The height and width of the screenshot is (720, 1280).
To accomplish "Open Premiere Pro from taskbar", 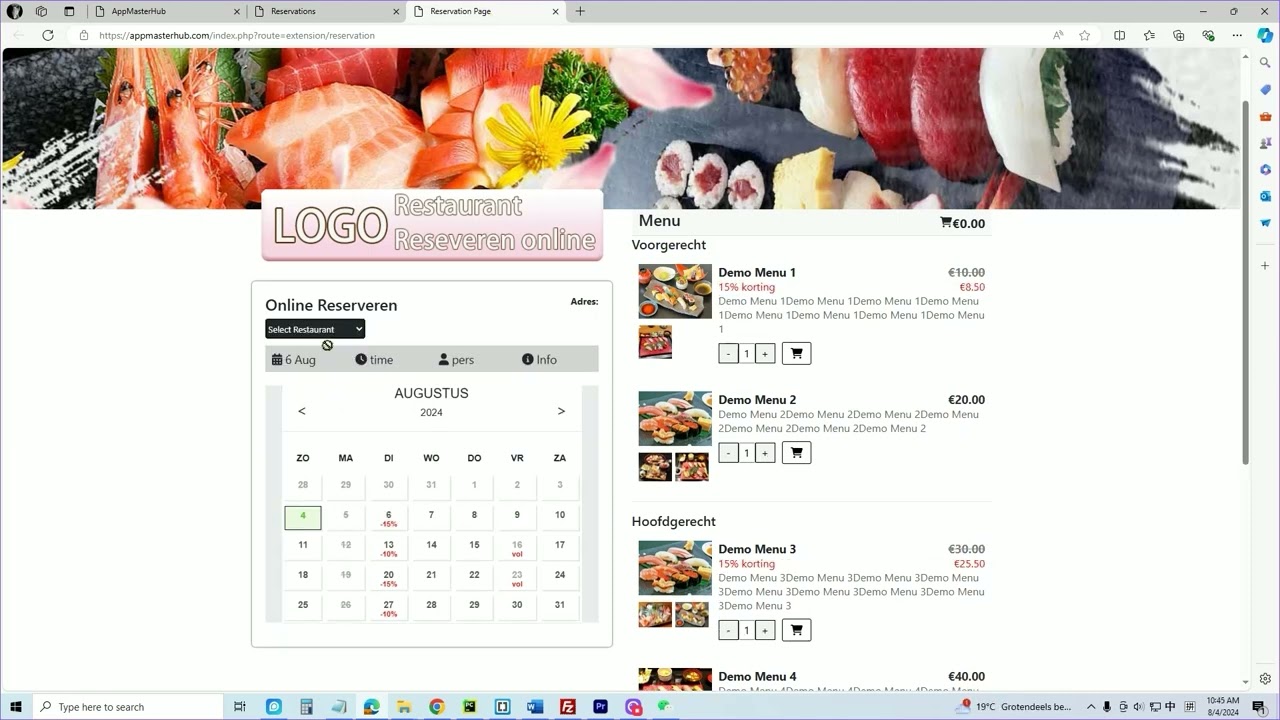I will click(600, 707).
